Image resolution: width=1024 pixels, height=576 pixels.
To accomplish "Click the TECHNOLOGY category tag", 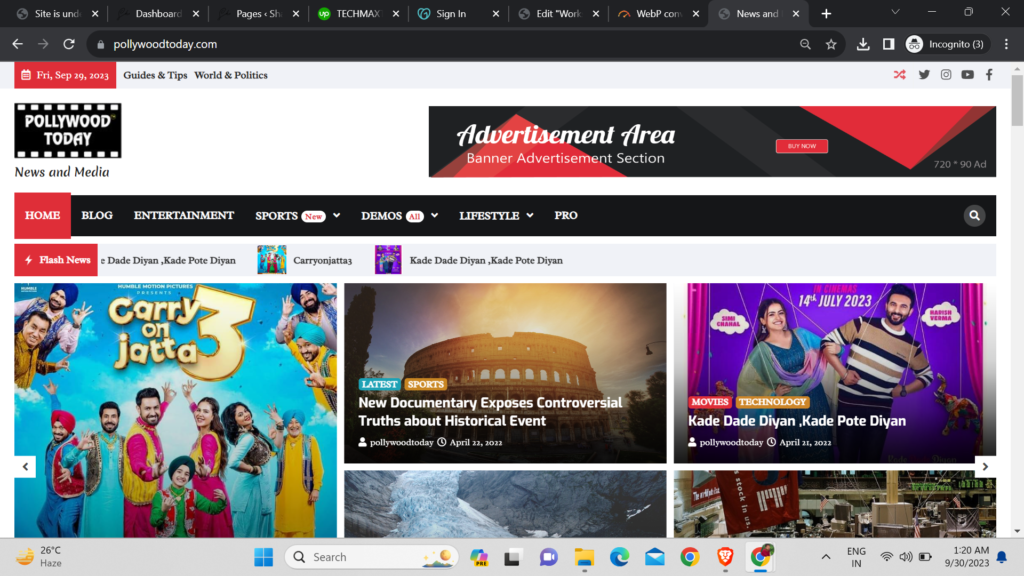I will click(x=772, y=402).
